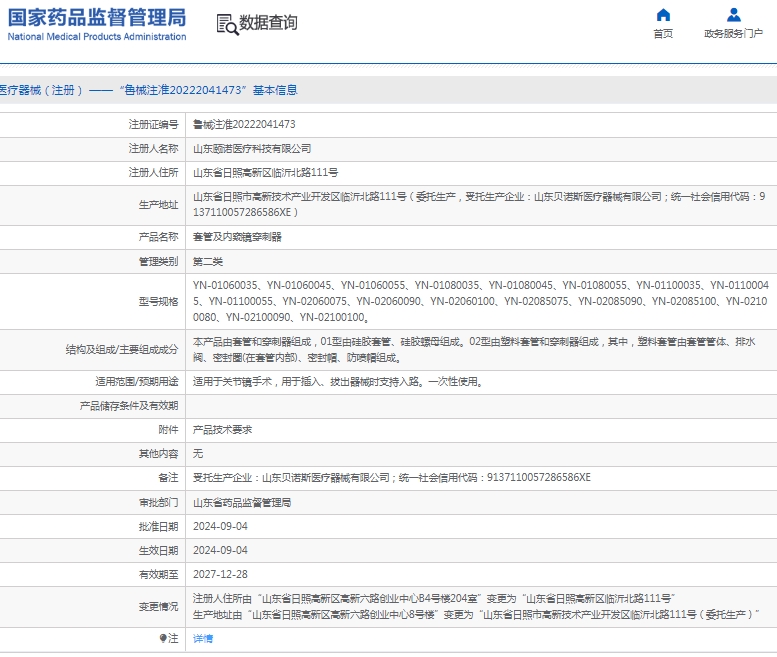777x657 pixels.
Task: Click the 型号规格 model list text
Action: coord(481,301)
